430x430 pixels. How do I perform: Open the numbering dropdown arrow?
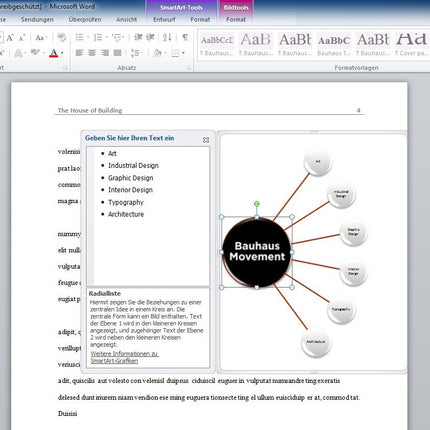pyautogui.click(x=107, y=37)
